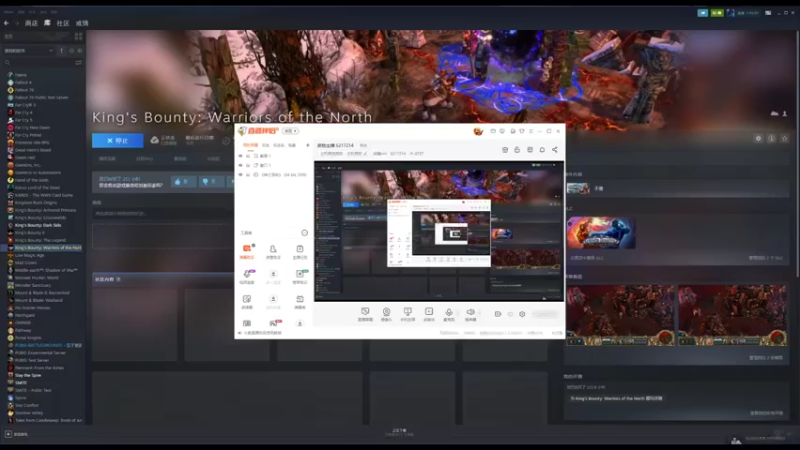Image resolution: width=800 pixels, height=450 pixels.
Task: Open the 商店 store tab in Steam
Action: pyautogui.click(x=31, y=23)
